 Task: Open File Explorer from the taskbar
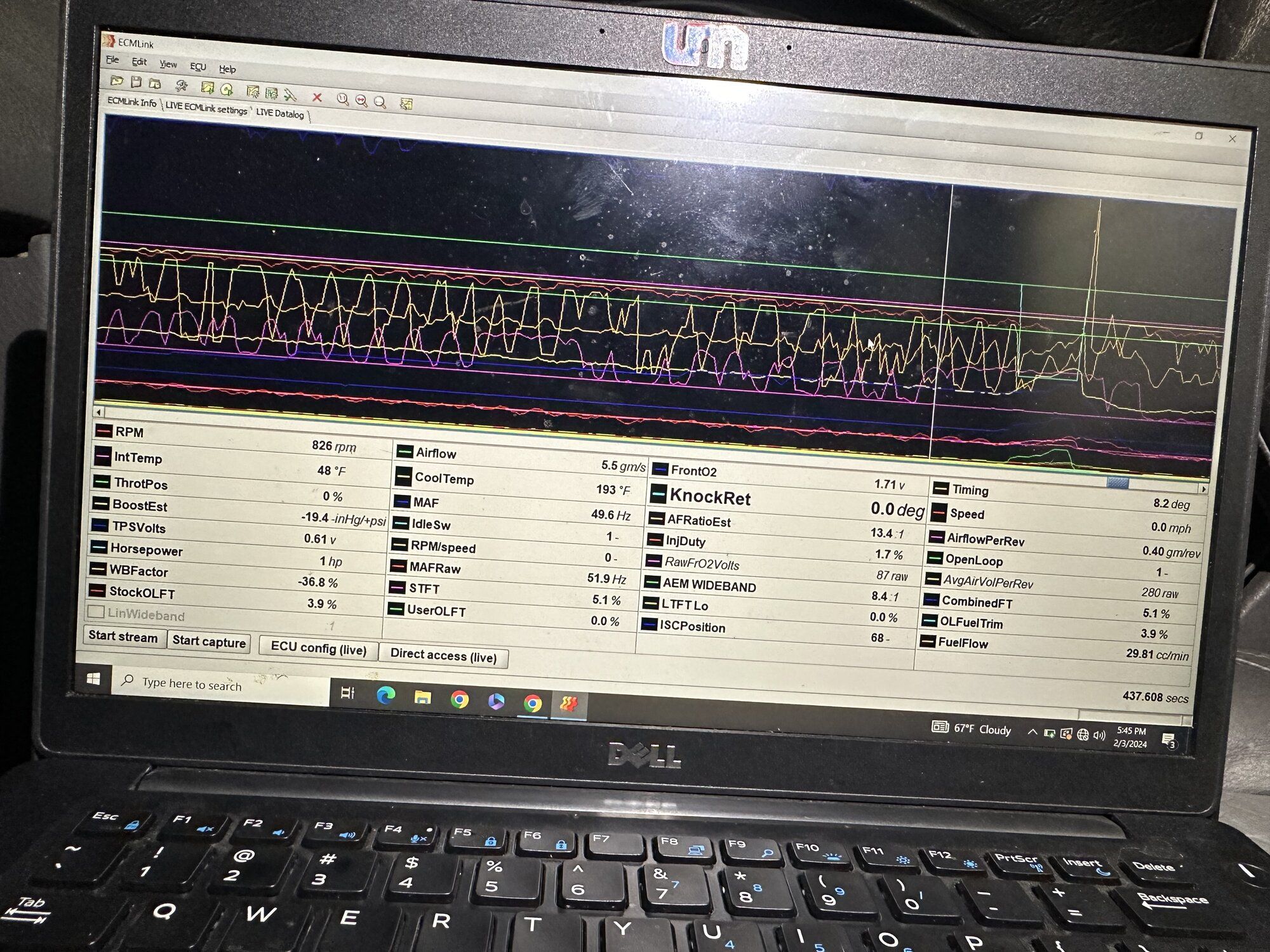coord(422,697)
